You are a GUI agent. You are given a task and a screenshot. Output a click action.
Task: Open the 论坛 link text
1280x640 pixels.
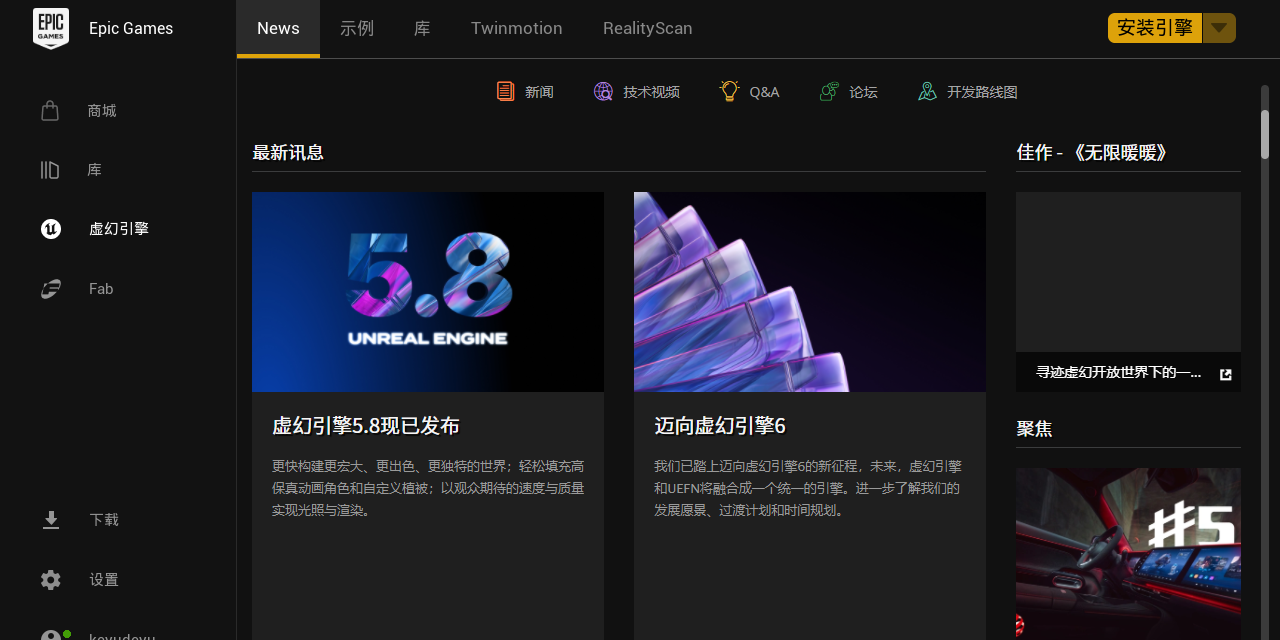coord(863,92)
